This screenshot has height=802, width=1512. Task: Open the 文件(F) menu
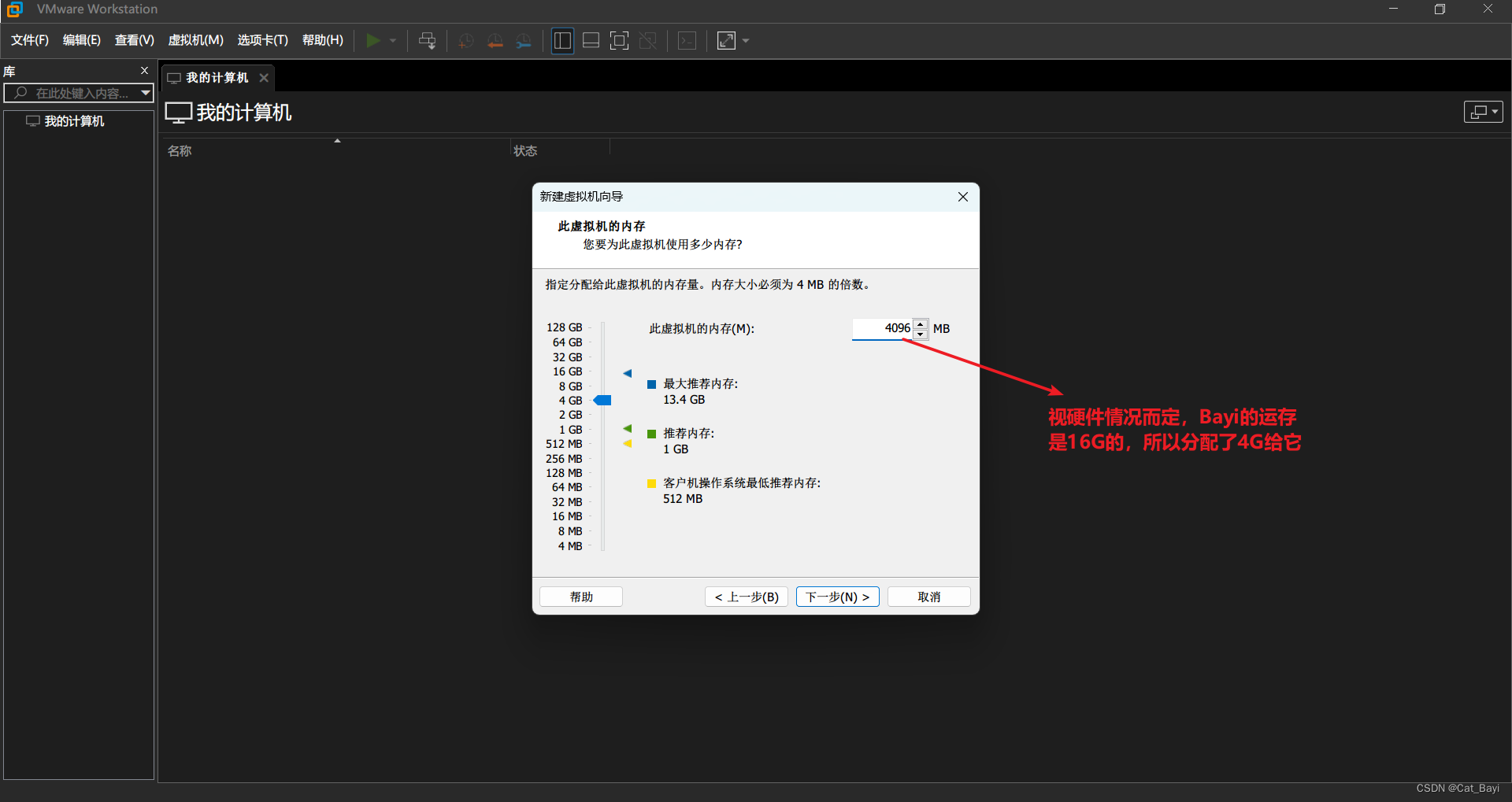point(30,40)
